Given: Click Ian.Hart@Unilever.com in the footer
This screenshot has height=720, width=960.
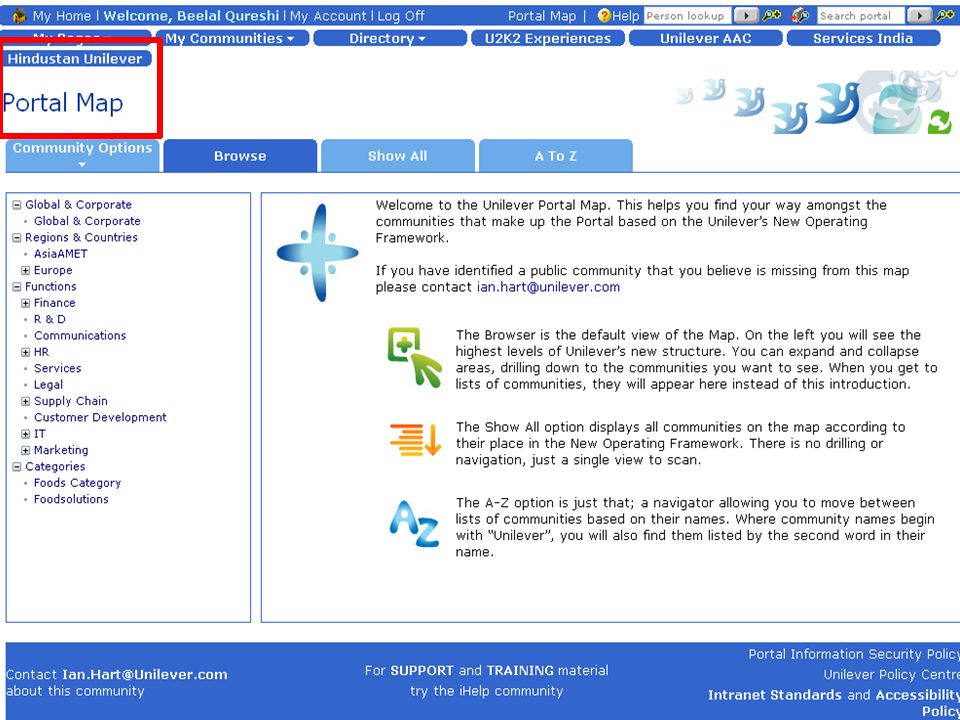Looking at the screenshot, I should click(x=144, y=674).
